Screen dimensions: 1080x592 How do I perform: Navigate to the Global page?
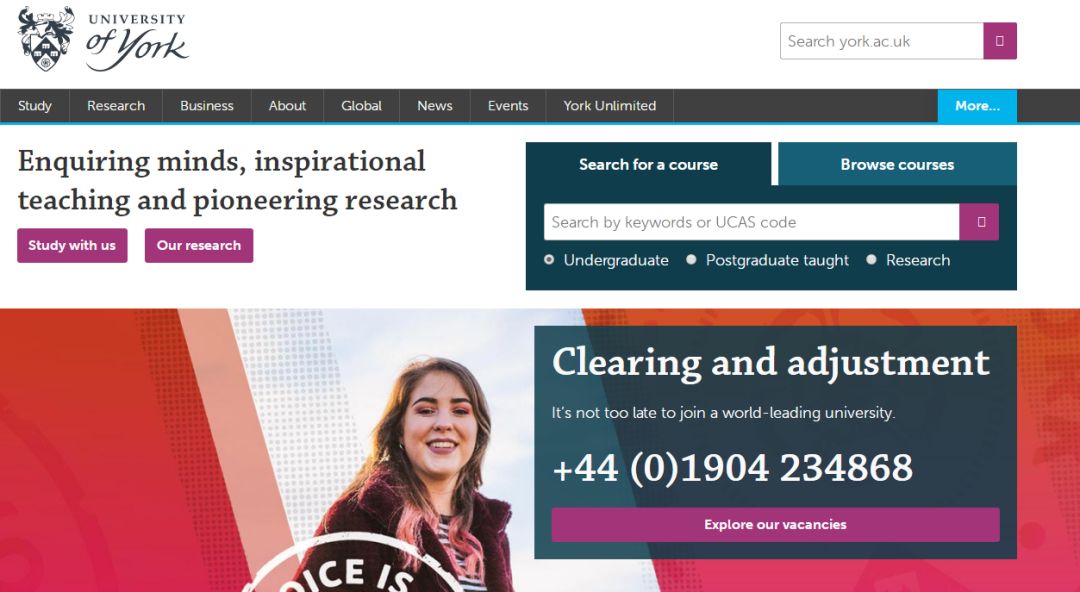[362, 106]
